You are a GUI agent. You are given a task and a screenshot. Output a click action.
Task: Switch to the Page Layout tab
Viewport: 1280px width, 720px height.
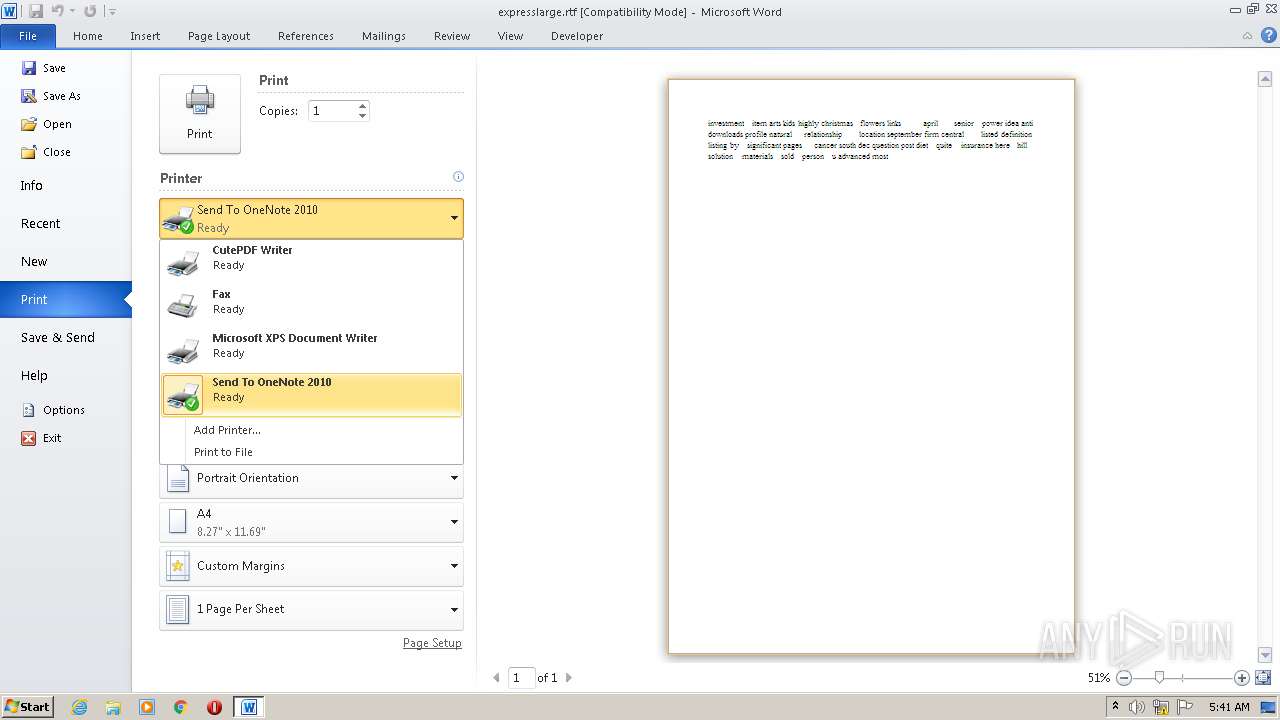tap(219, 36)
